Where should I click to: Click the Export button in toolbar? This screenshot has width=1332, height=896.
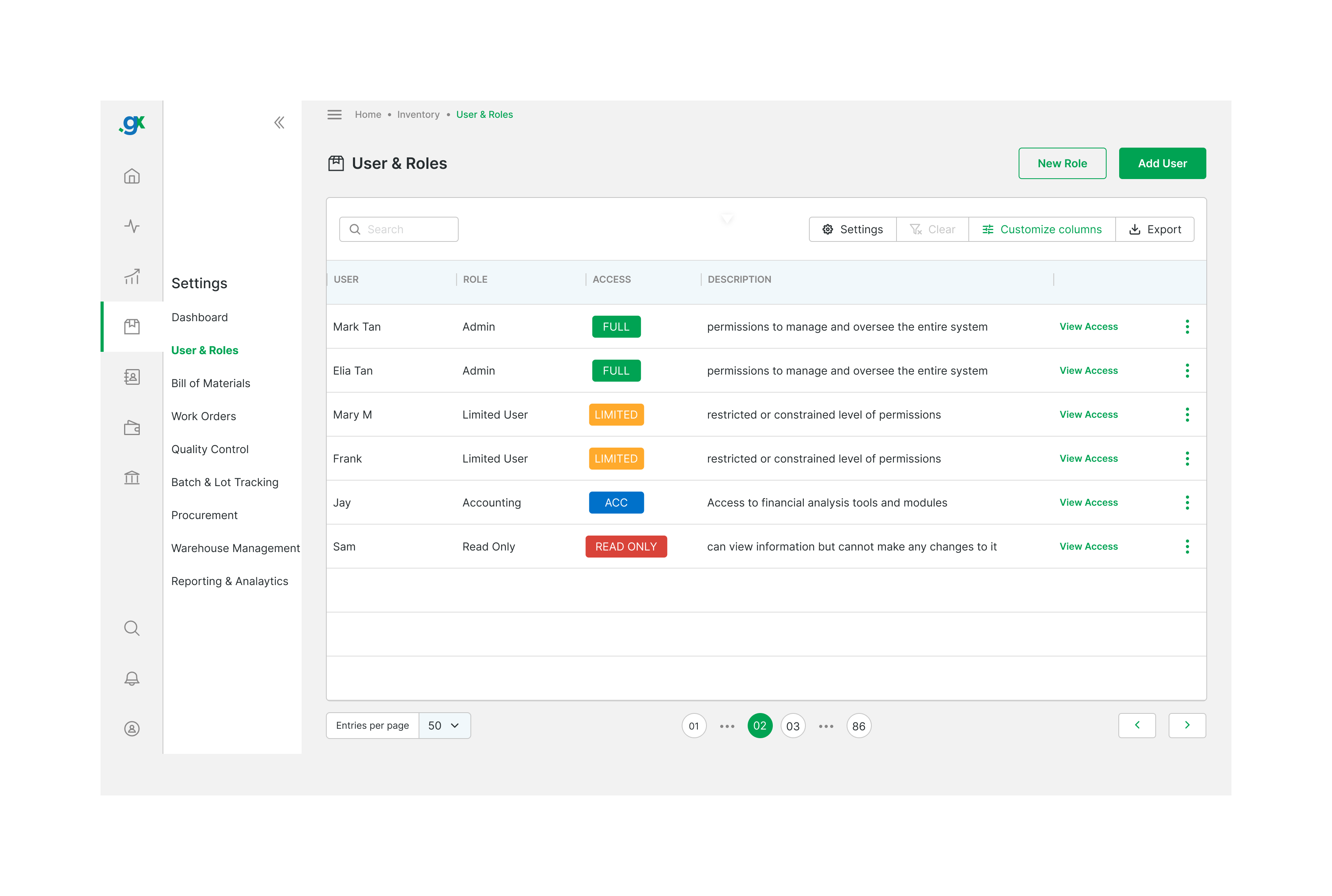point(1155,229)
